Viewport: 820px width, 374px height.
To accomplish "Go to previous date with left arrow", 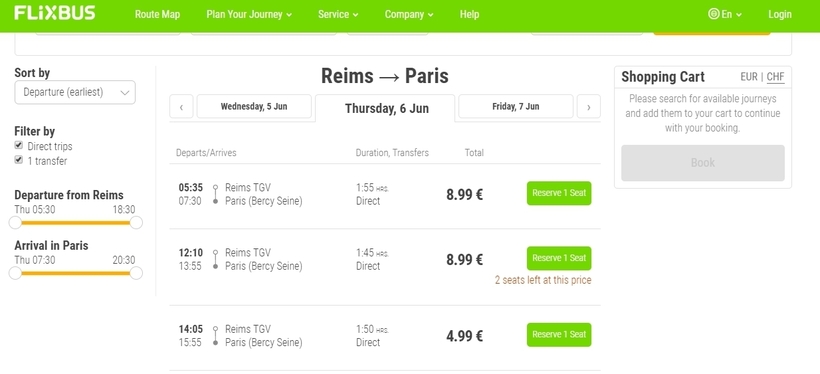I will tap(181, 107).
